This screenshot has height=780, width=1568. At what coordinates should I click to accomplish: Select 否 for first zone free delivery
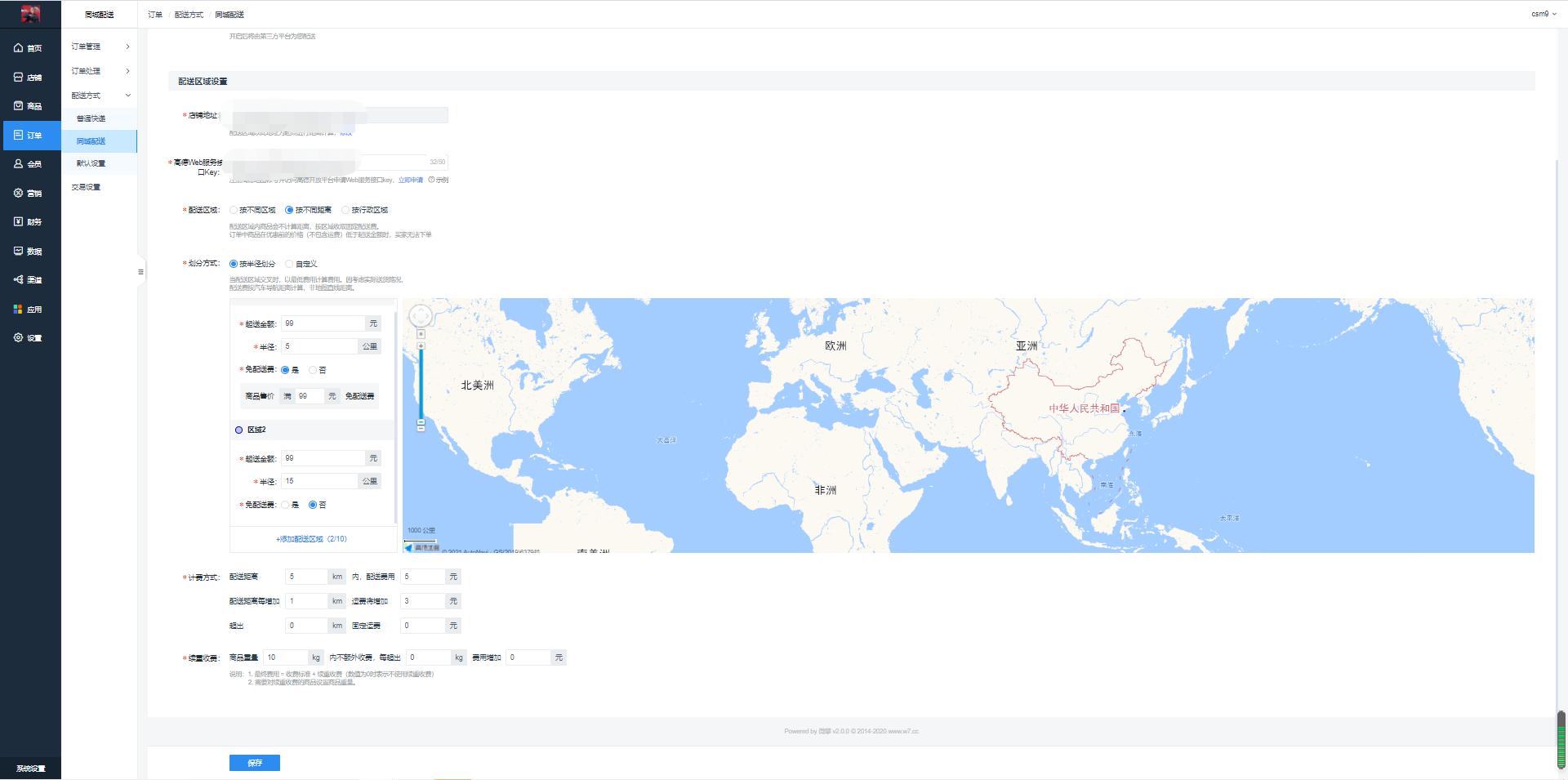(x=318, y=370)
